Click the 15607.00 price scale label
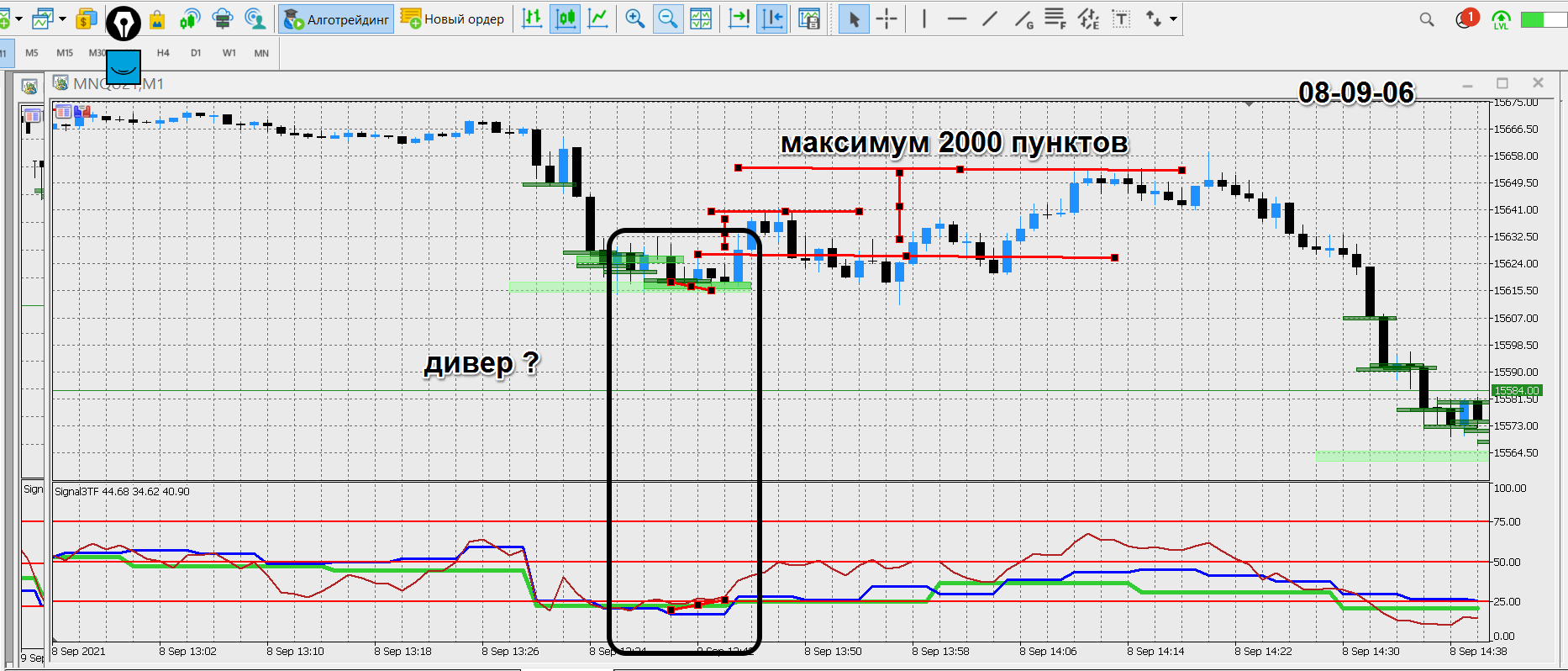The image size is (1568, 671). (x=1516, y=319)
